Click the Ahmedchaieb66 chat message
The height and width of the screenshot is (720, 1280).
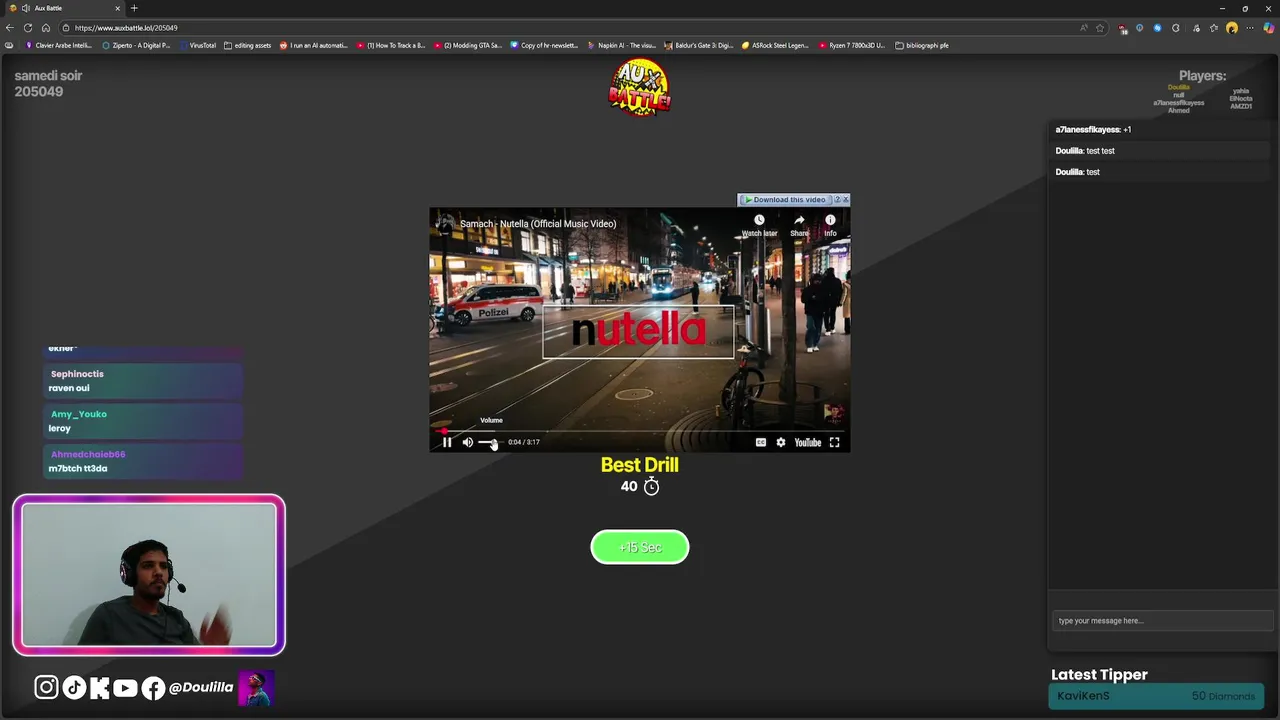143,461
